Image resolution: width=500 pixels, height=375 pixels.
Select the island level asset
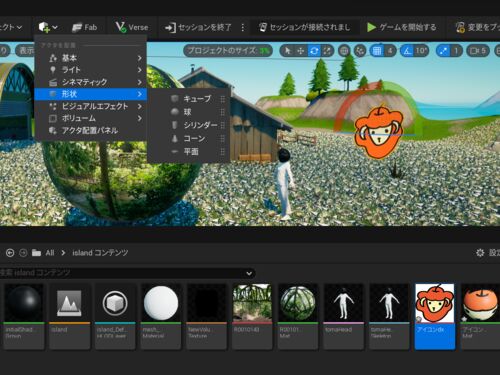[69, 316]
